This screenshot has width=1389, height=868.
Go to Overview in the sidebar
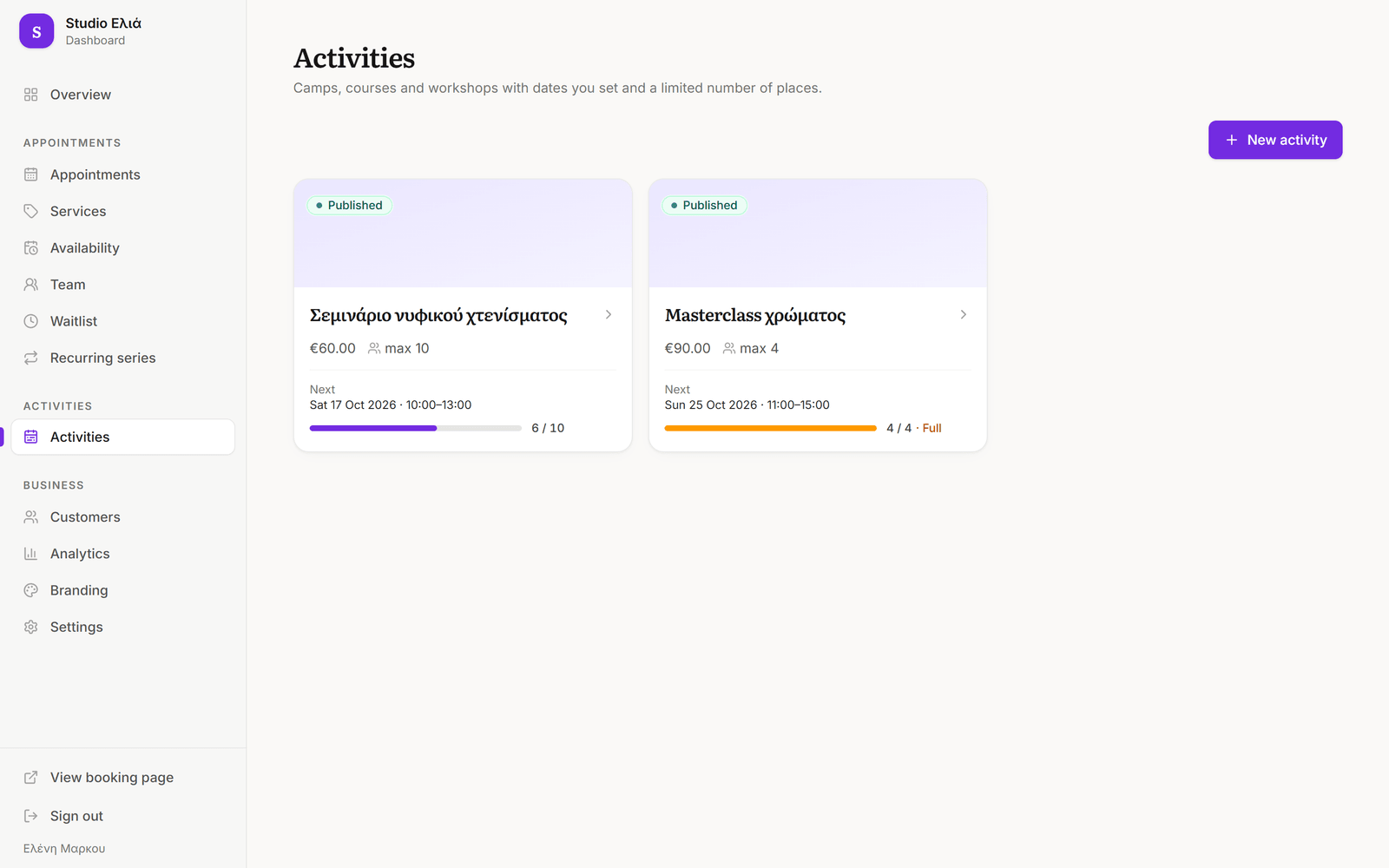123,95
